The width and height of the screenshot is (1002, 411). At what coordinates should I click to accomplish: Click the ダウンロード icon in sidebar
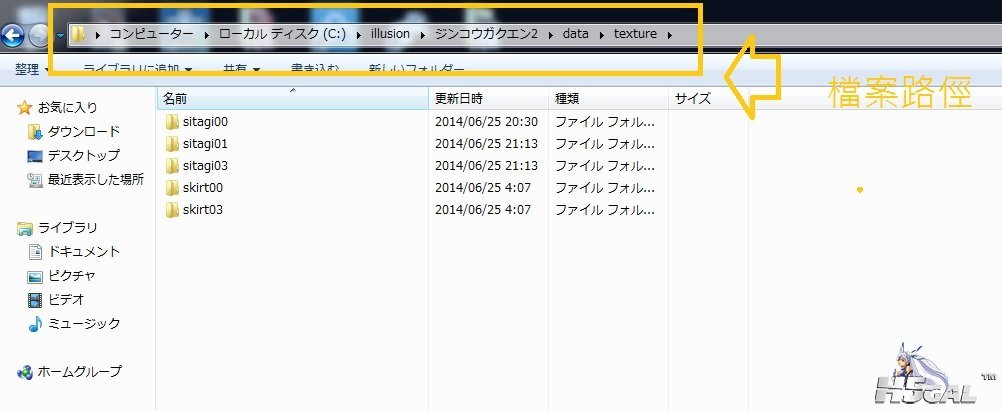[x=35, y=132]
